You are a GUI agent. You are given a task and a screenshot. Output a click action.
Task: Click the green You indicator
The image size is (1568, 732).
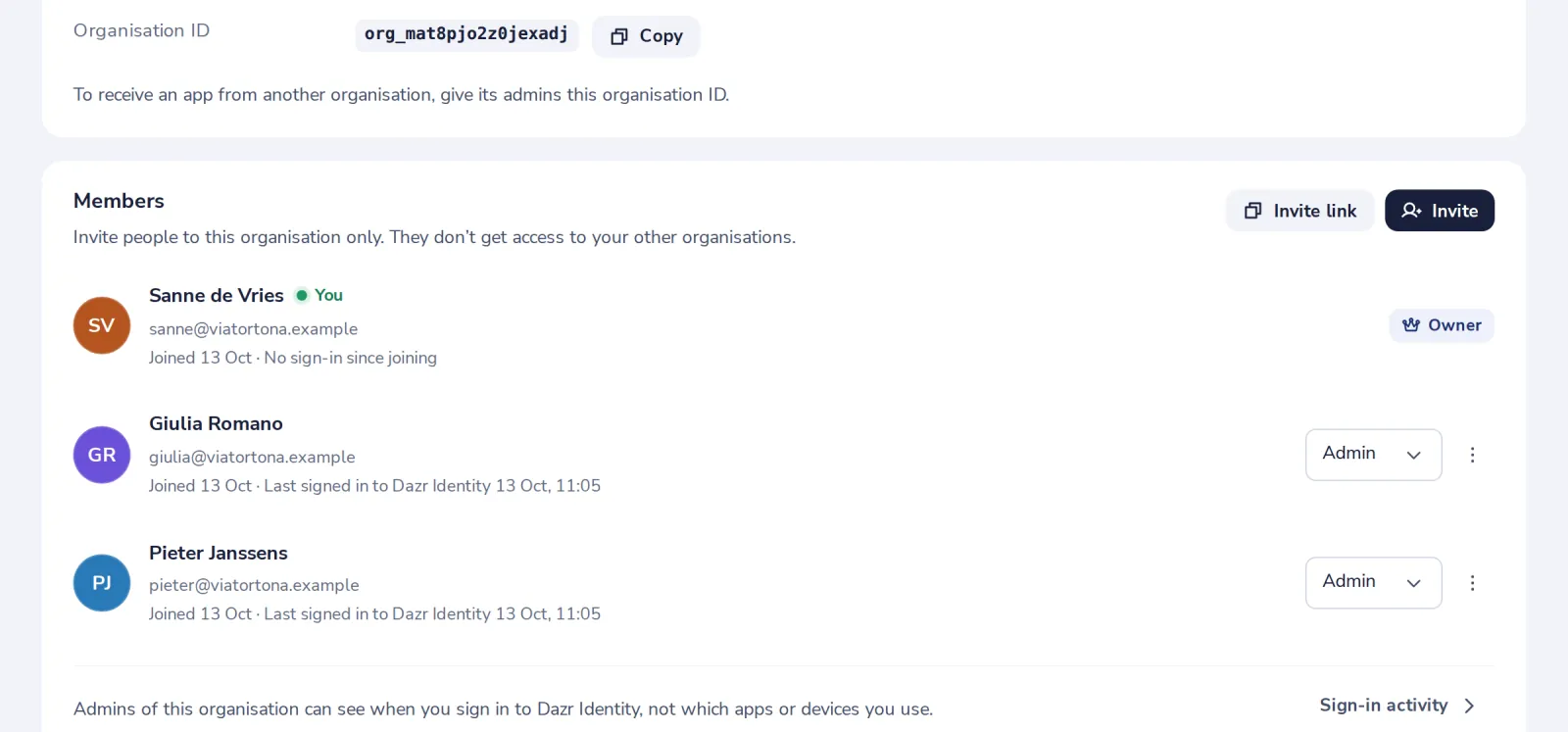[319, 295]
